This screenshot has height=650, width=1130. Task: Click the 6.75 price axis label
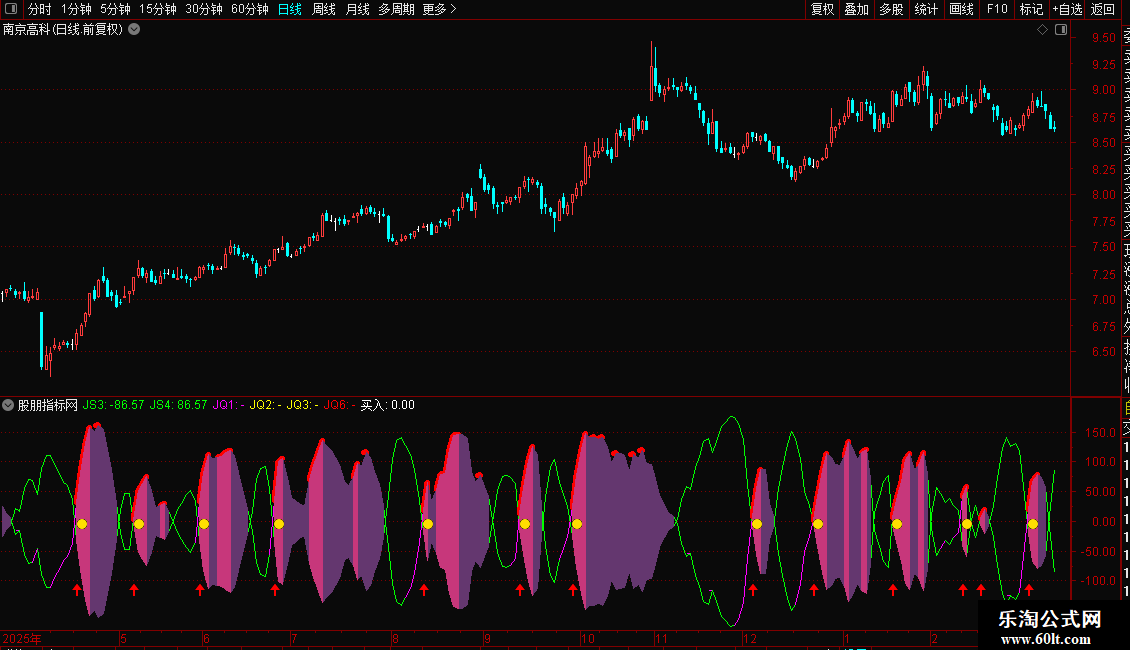1104,326
